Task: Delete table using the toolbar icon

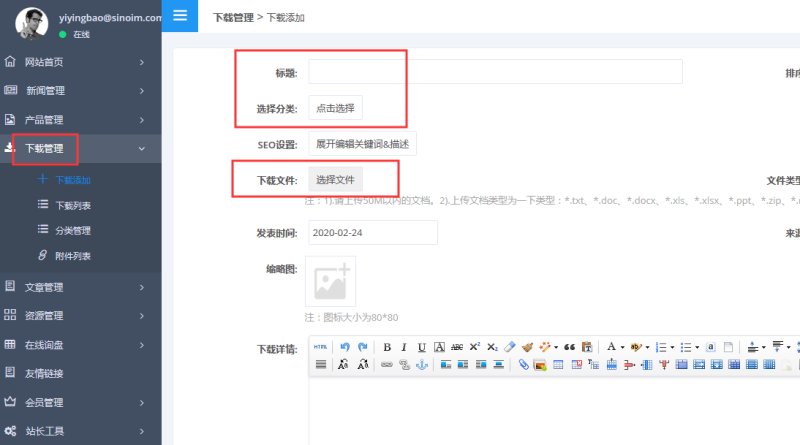Action: click(577, 364)
